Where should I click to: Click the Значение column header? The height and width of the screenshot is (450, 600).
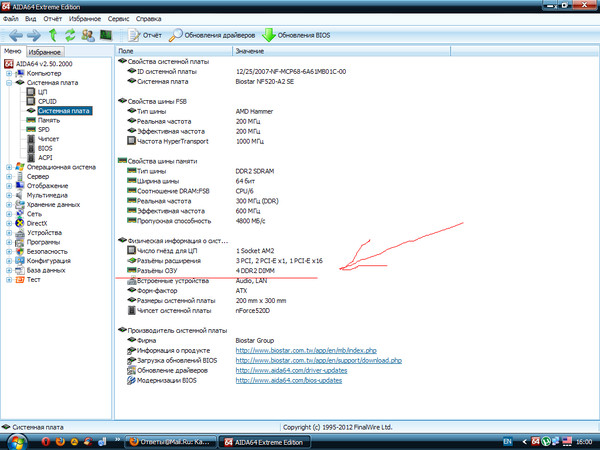[341, 51]
